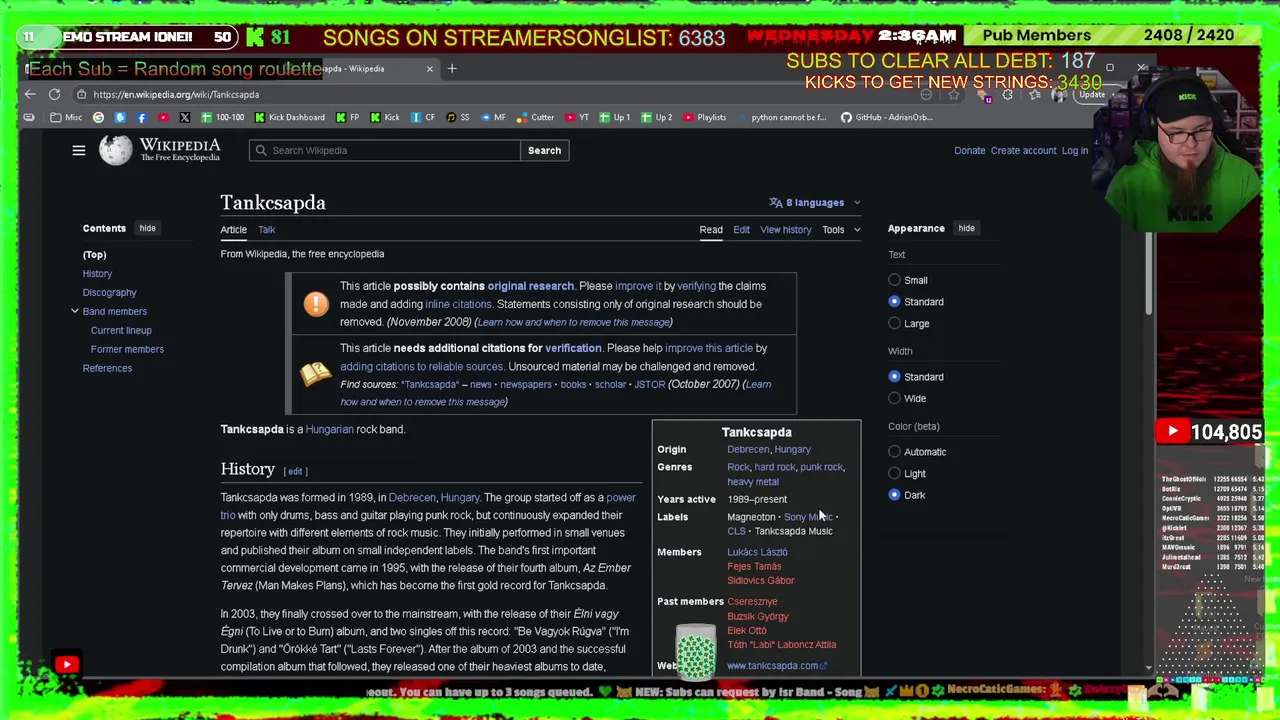Open the Playlists YouTube bookmark
1280x720 pixels.
click(x=705, y=117)
